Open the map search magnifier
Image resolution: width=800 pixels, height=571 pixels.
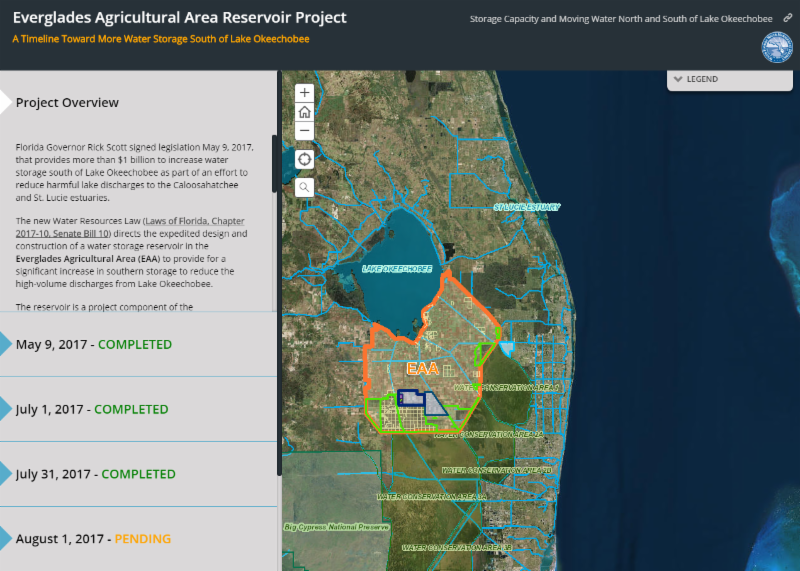(x=305, y=187)
